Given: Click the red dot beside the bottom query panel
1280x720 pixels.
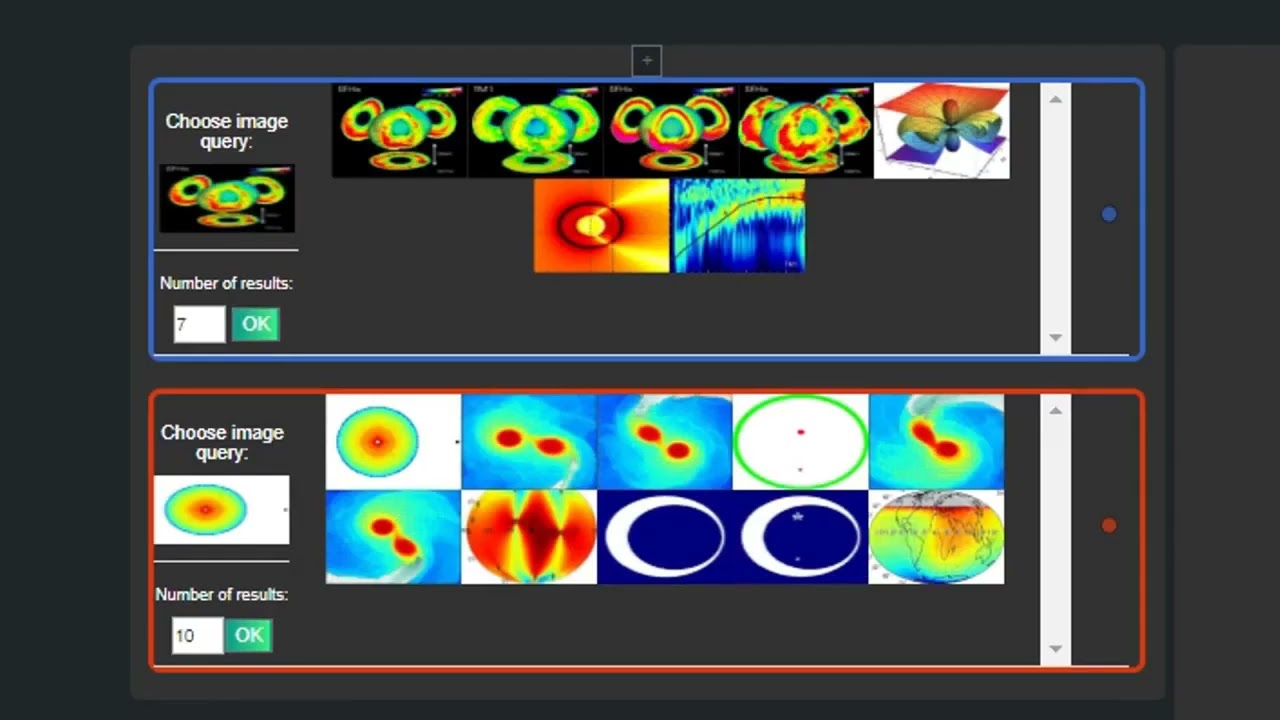Looking at the screenshot, I should coord(1109,525).
